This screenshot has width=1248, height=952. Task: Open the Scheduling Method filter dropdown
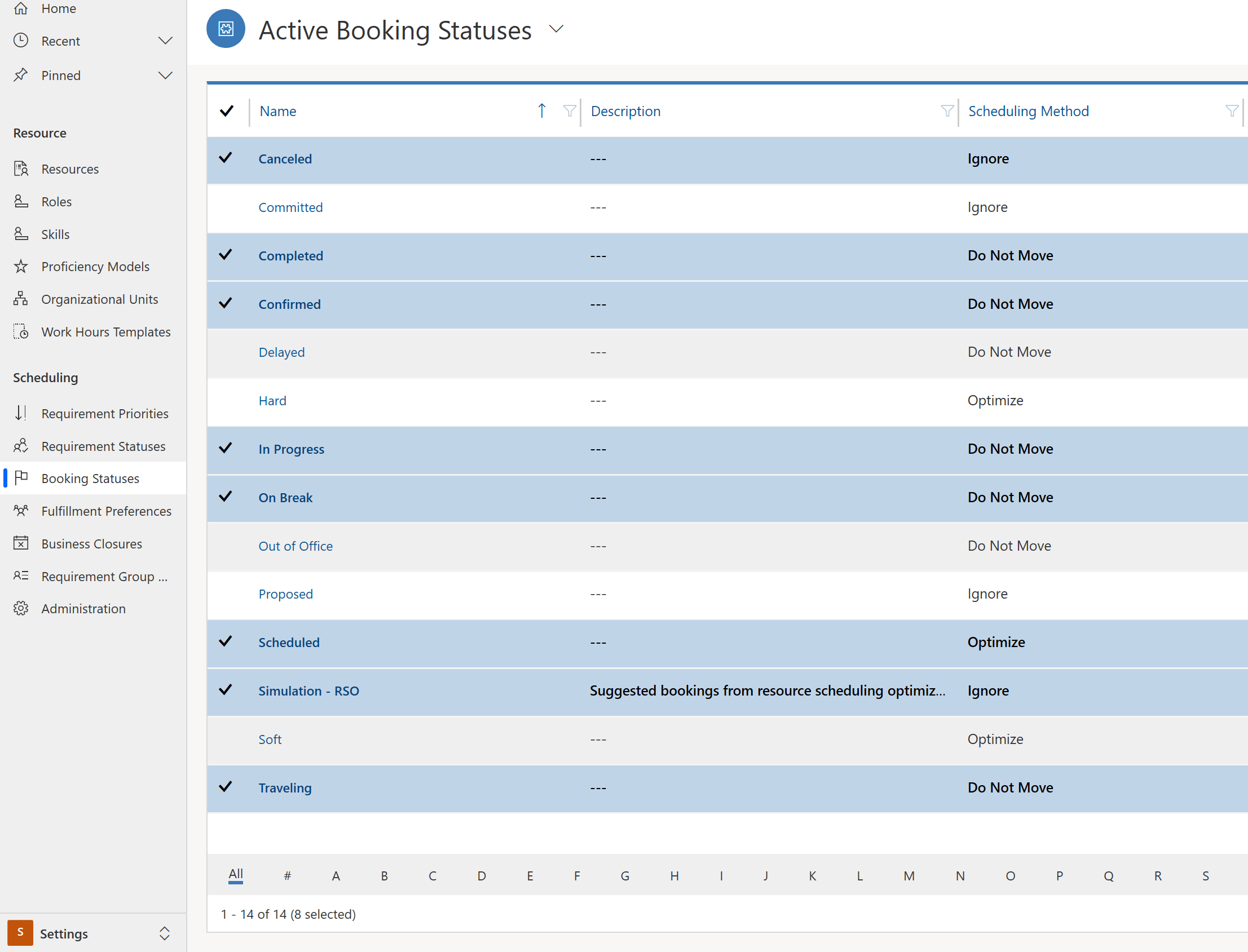[1232, 110]
